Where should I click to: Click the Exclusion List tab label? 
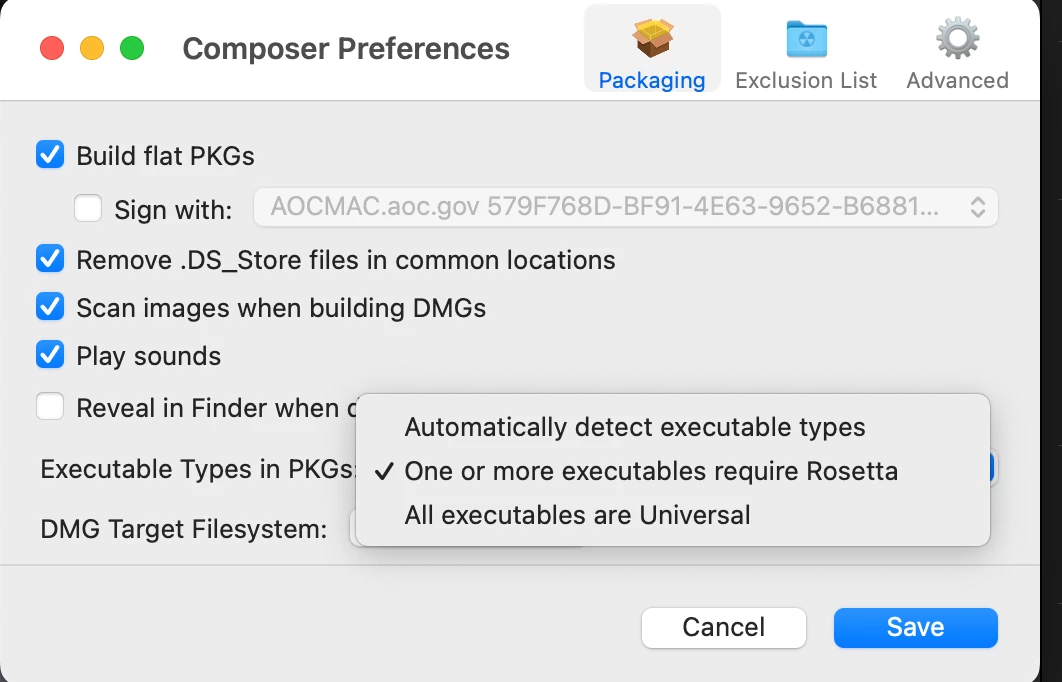point(806,81)
